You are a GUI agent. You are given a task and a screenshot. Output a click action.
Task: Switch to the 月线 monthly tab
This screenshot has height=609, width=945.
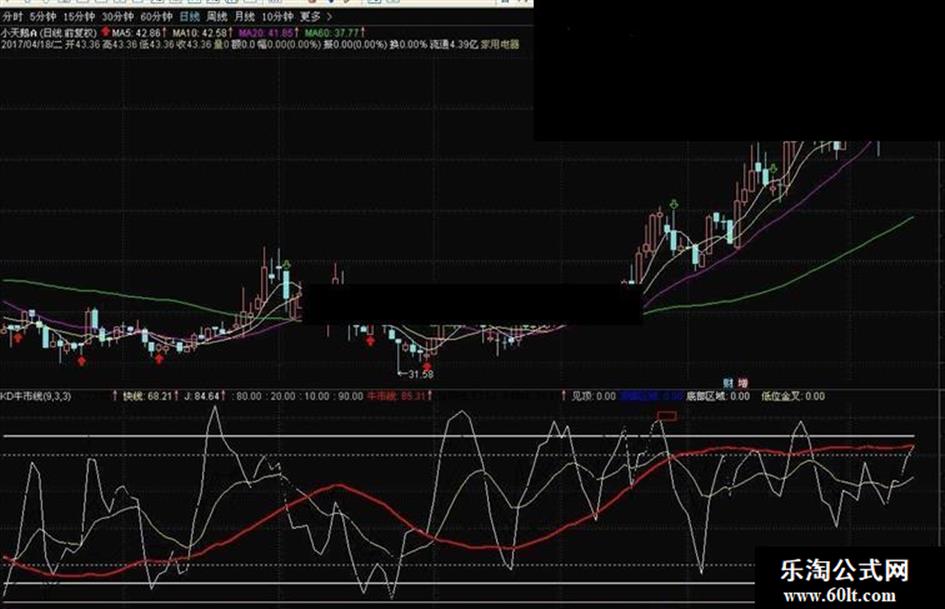[x=245, y=17]
